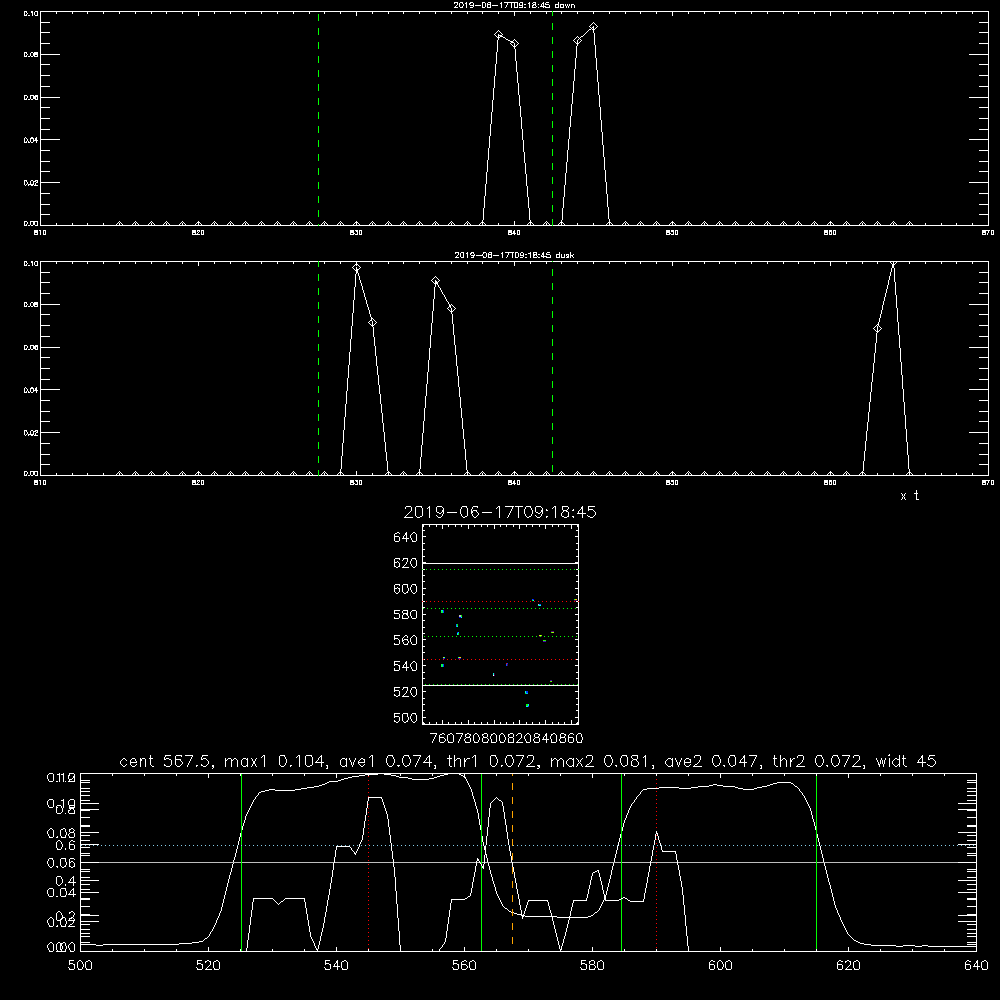Click the "620" y-axis label on scatter plot
This screenshot has width=1000, height=1000.
[x=406, y=563]
